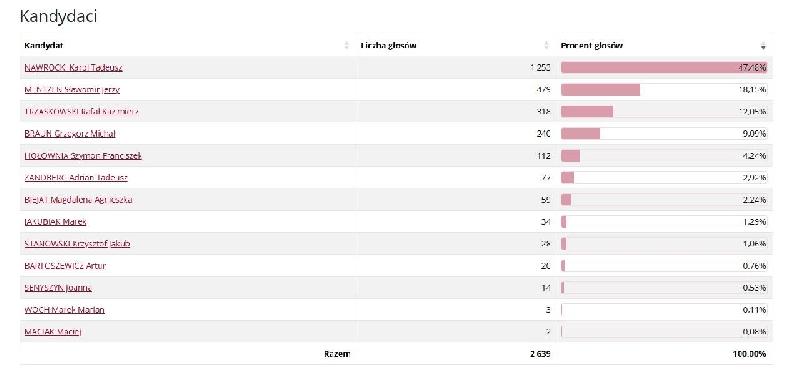Open MENTZEN Sławomir Jerzy candidate link
Viewport: 800px width, 376px height.
[72, 90]
